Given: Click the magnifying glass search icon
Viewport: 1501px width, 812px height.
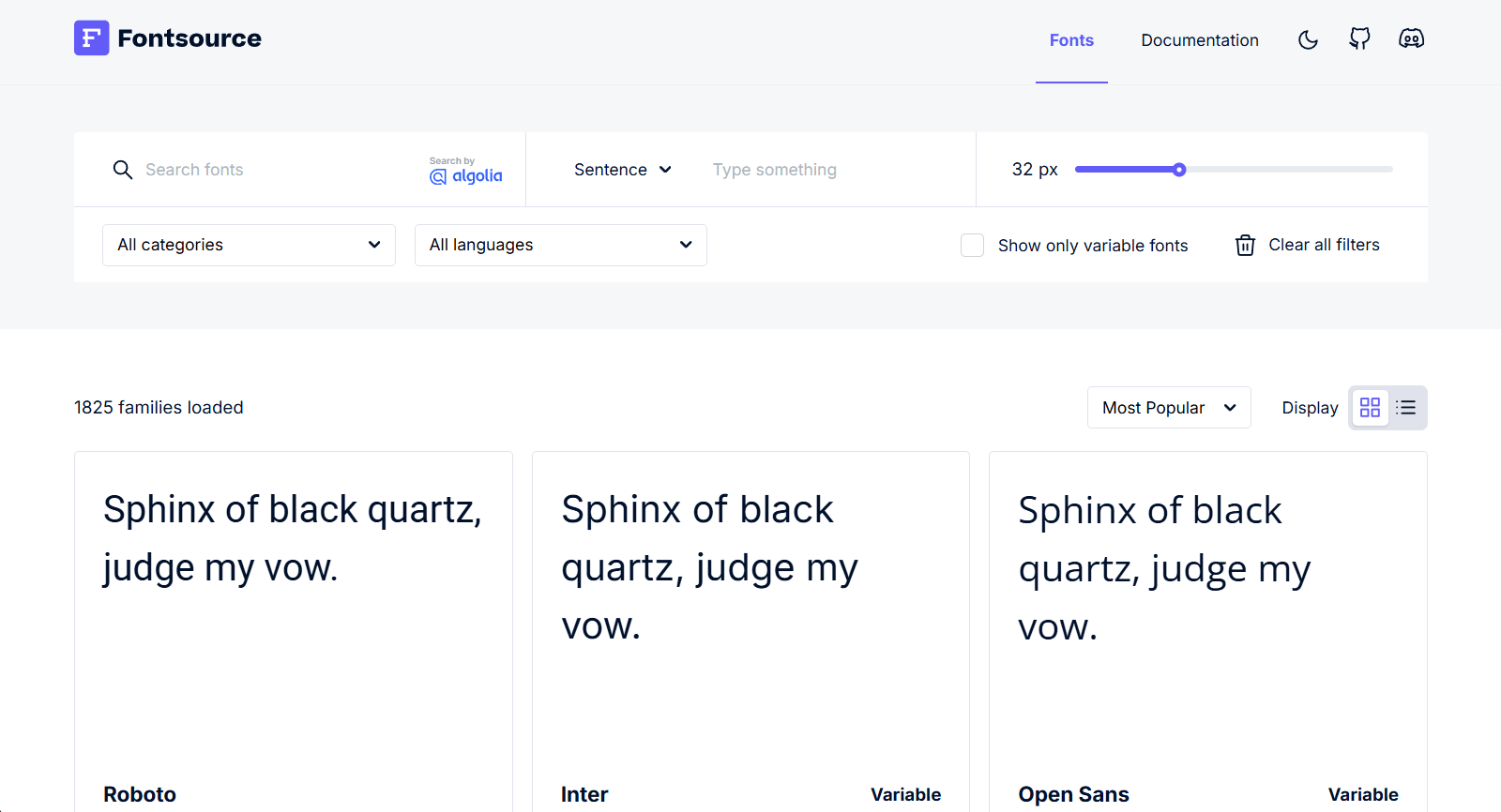Looking at the screenshot, I should (122, 170).
